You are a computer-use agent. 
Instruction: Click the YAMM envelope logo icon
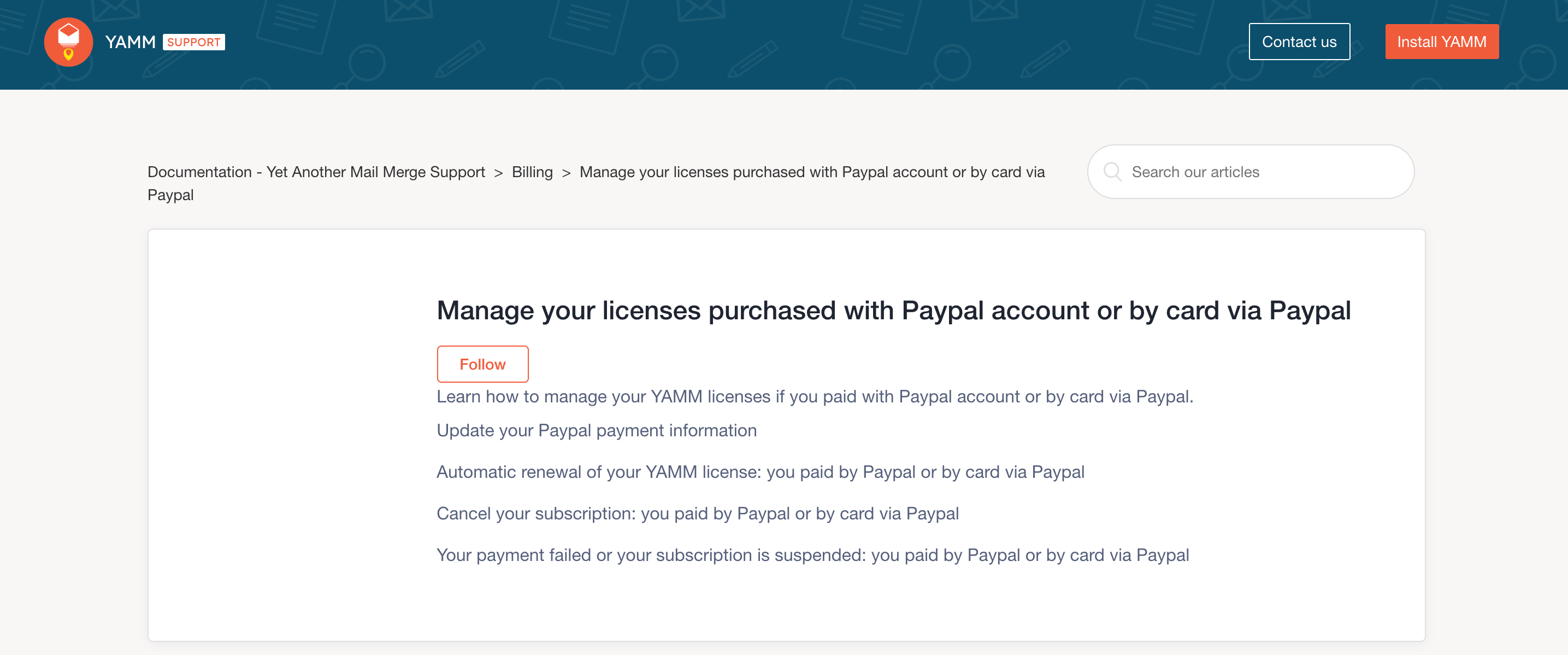pos(68,42)
